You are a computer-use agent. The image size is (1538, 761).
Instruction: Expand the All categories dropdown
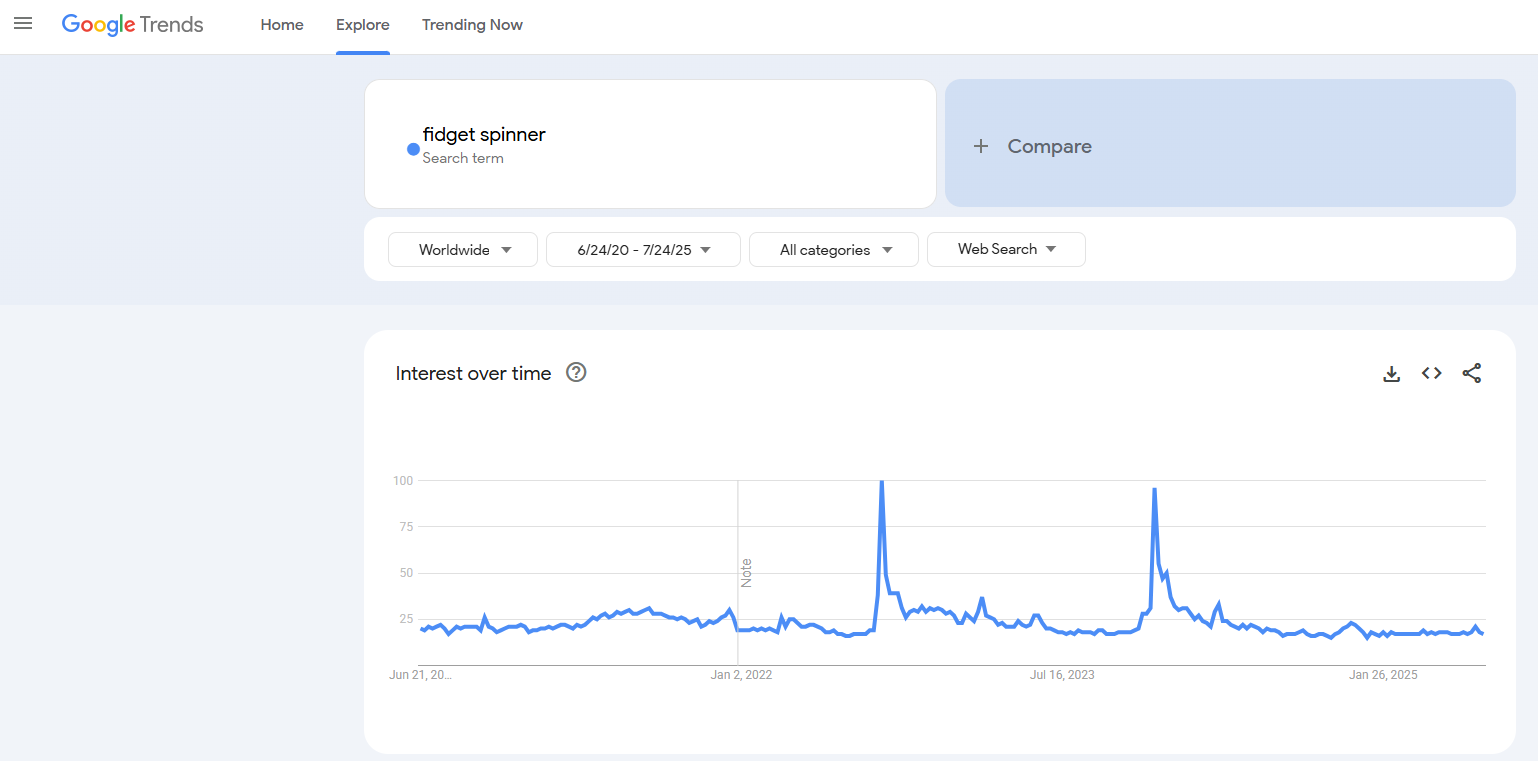point(833,250)
